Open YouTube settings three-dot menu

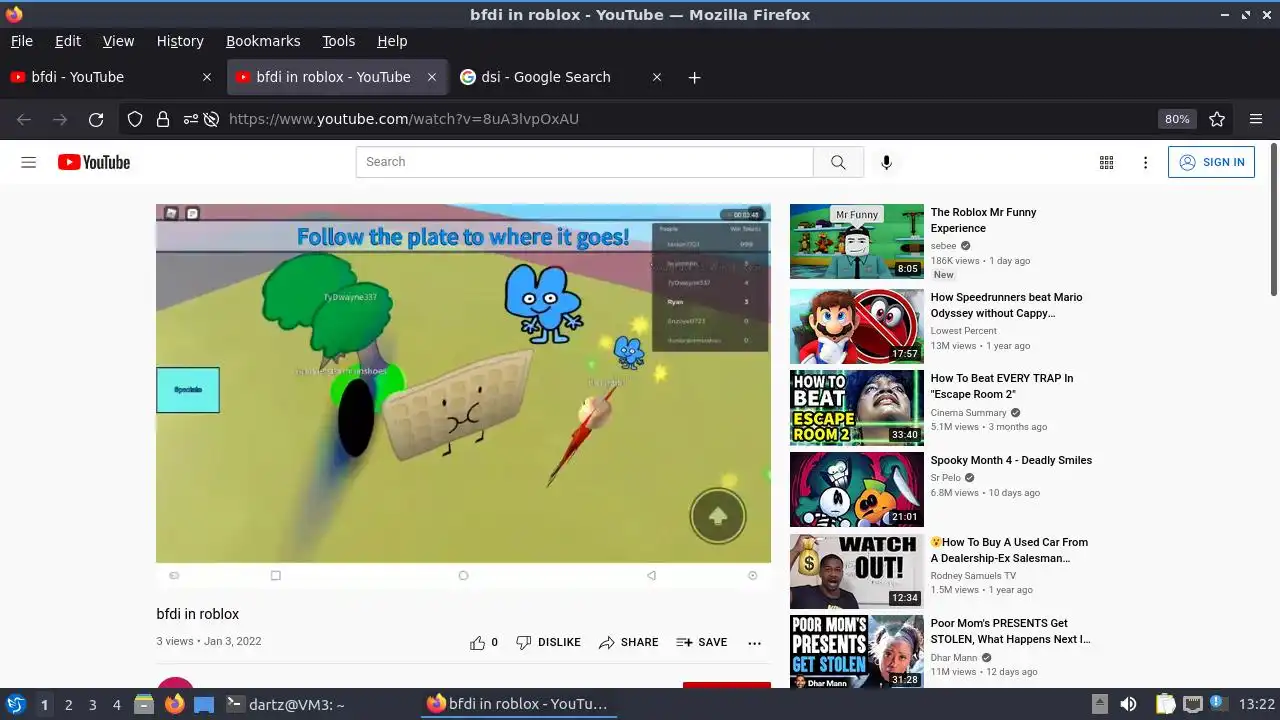(x=1145, y=162)
